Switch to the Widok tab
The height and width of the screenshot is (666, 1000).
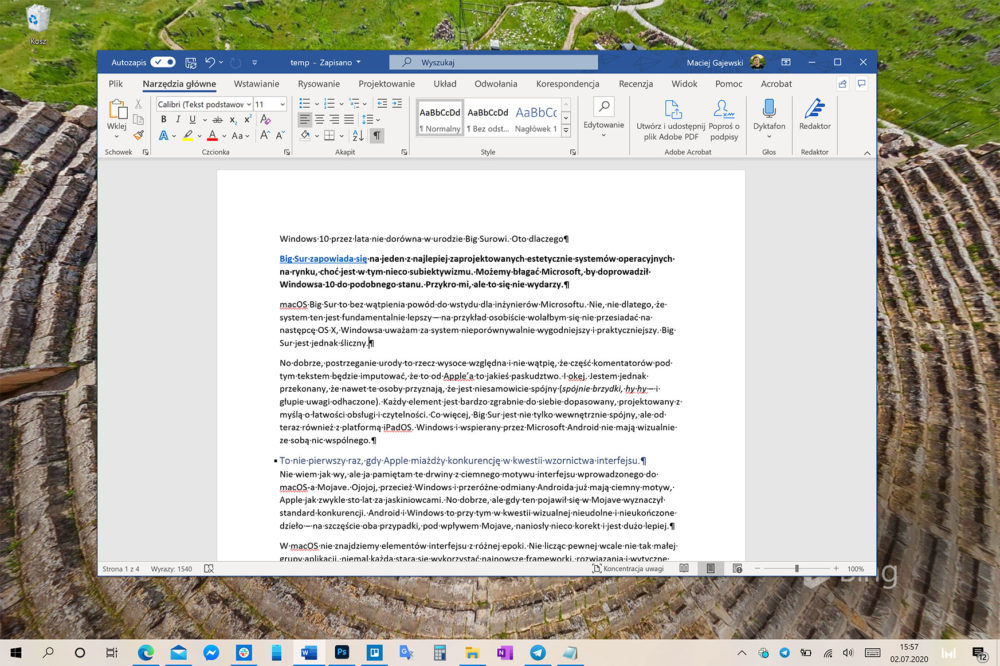684,84
